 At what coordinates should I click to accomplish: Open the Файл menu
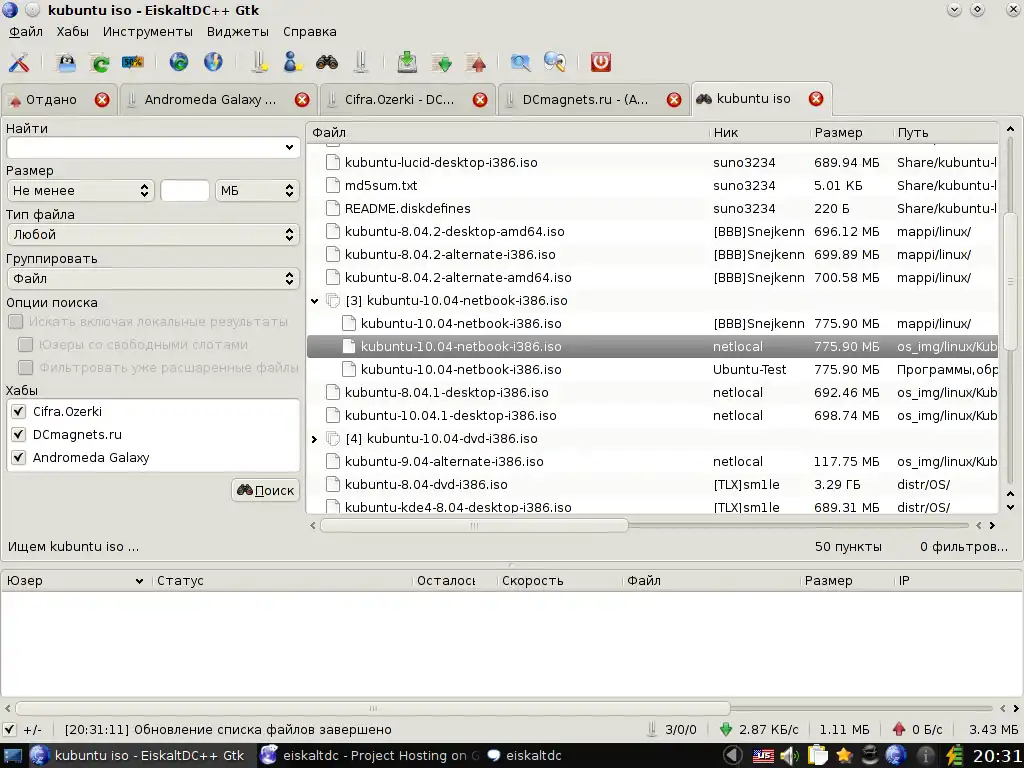[25, 31]
